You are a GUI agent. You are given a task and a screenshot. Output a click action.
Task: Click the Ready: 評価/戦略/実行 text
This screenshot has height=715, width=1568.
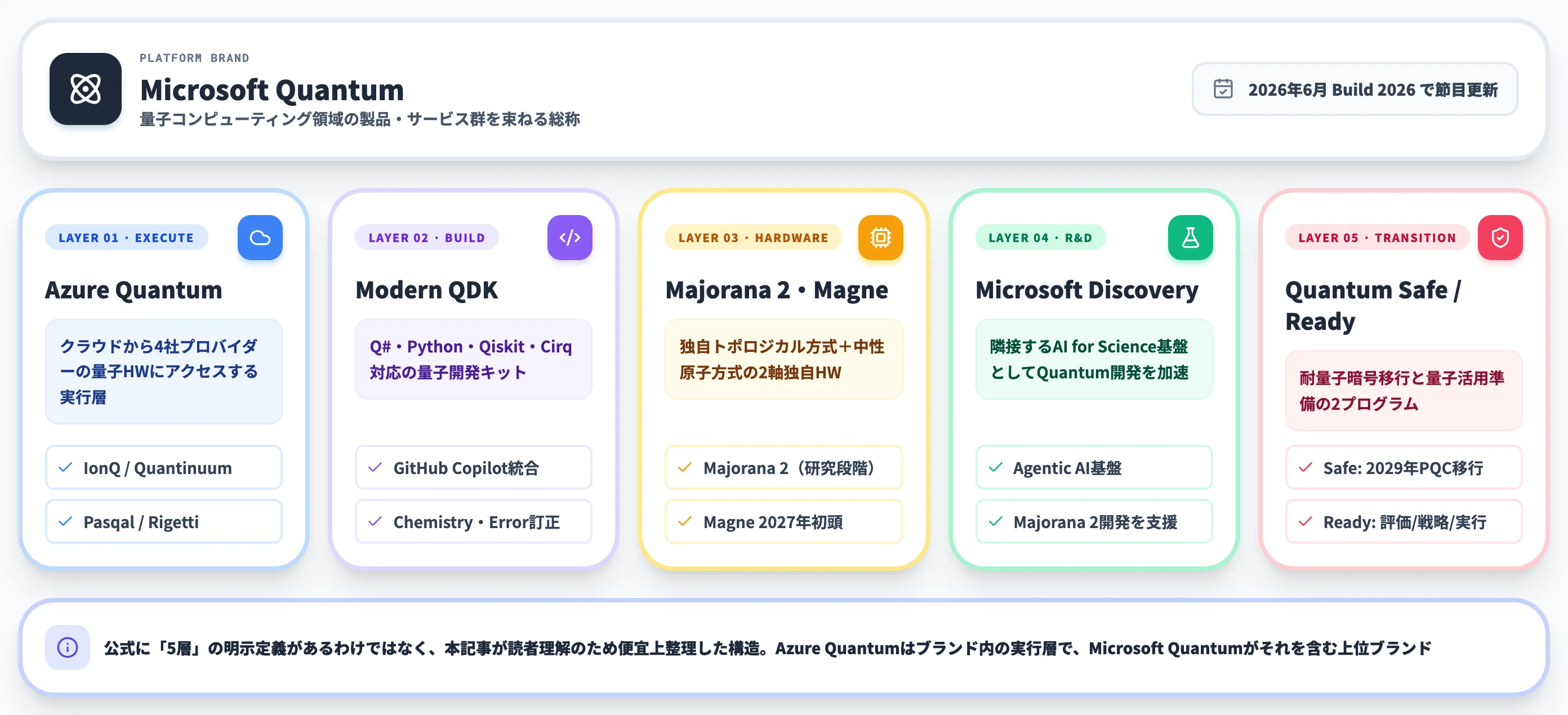(1405, 522)
